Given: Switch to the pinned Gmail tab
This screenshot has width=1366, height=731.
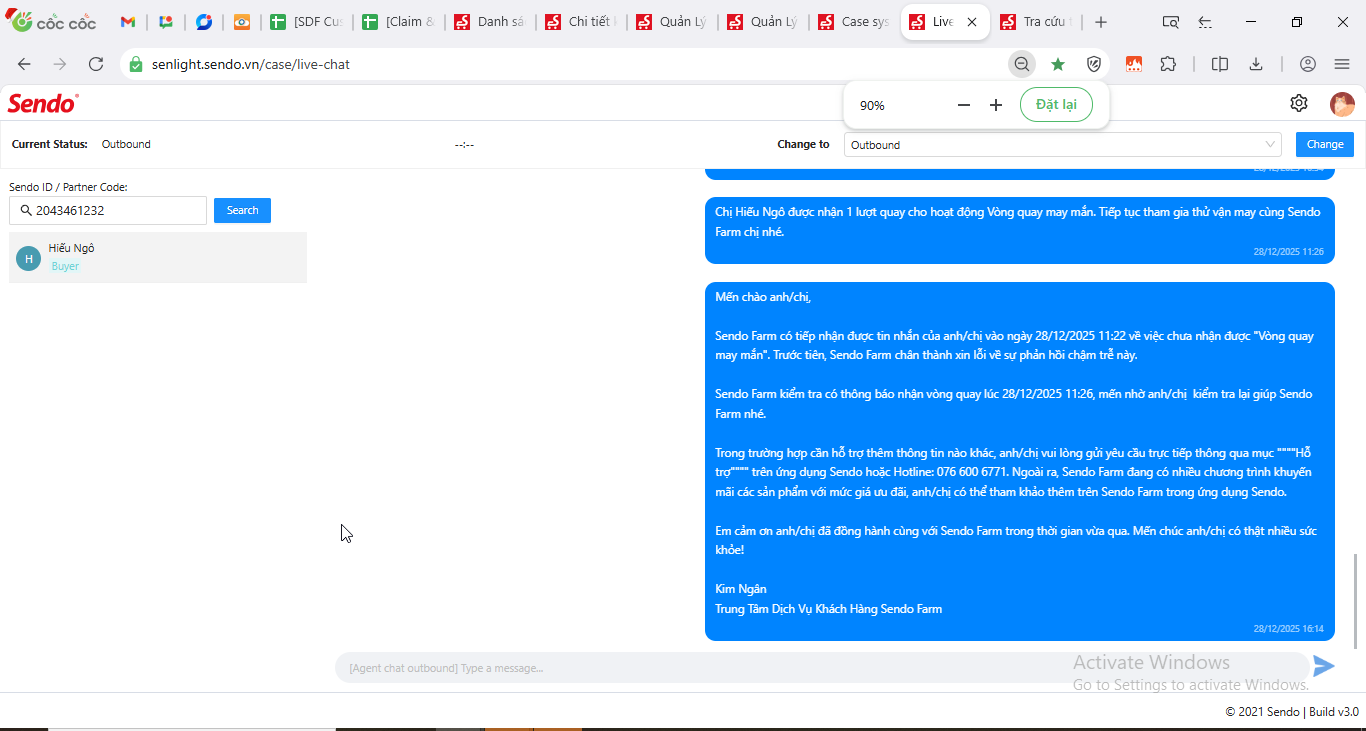Looking at the screenshot, I should click(128, 22).
